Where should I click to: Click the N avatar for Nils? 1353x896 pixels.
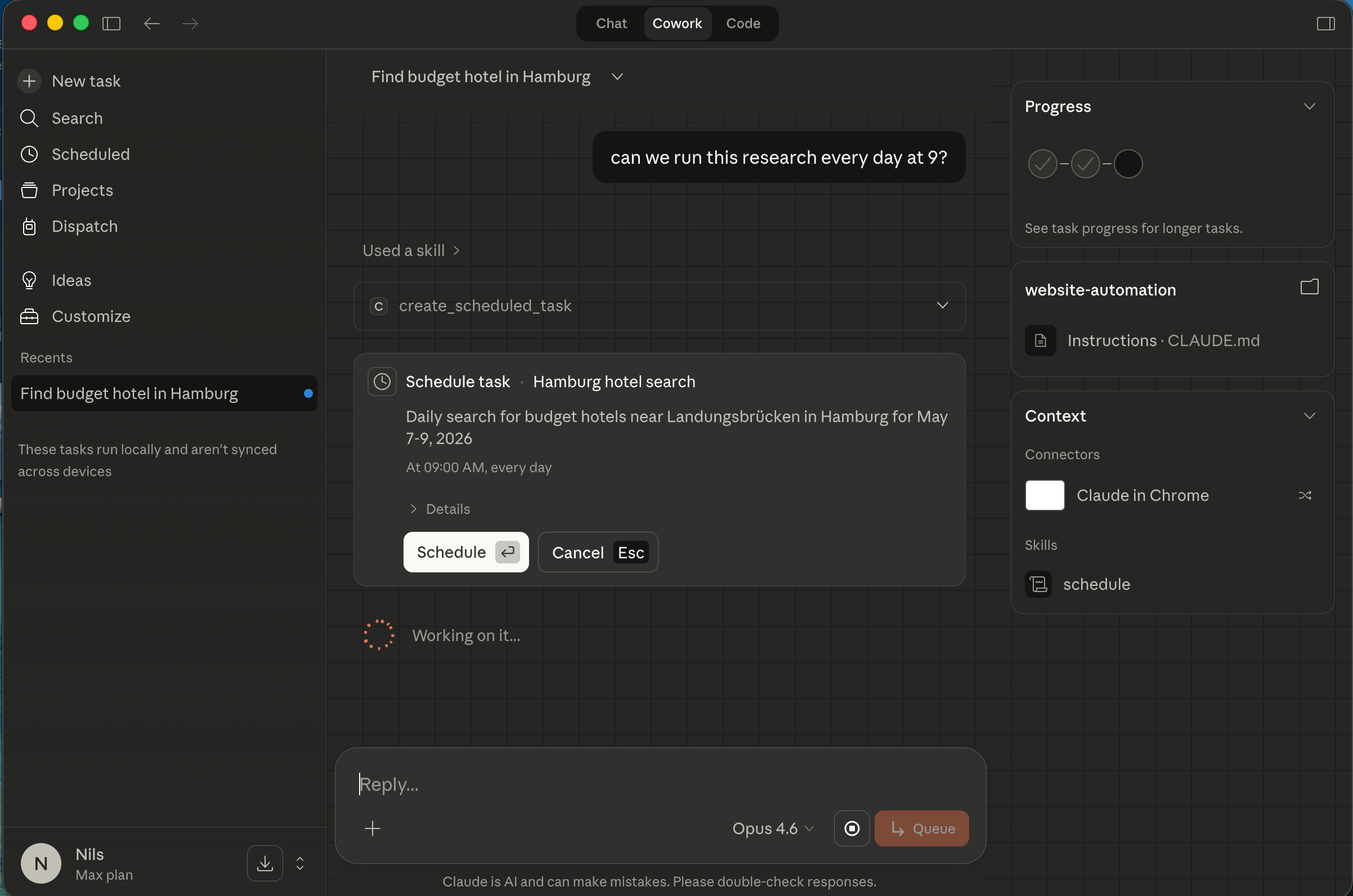pos(41,863)
